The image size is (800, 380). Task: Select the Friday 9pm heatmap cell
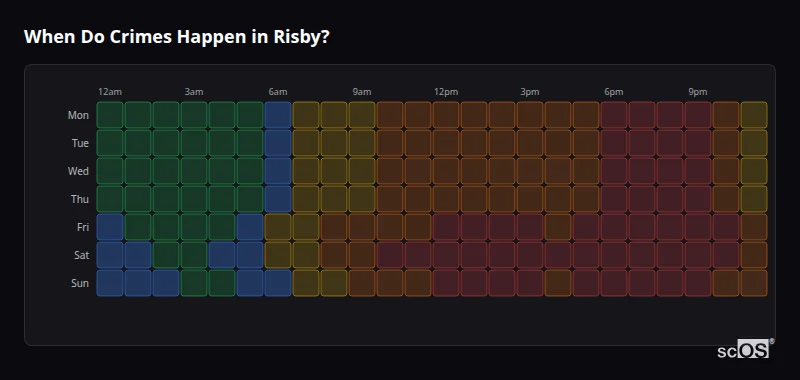click(x=698, y=227)
